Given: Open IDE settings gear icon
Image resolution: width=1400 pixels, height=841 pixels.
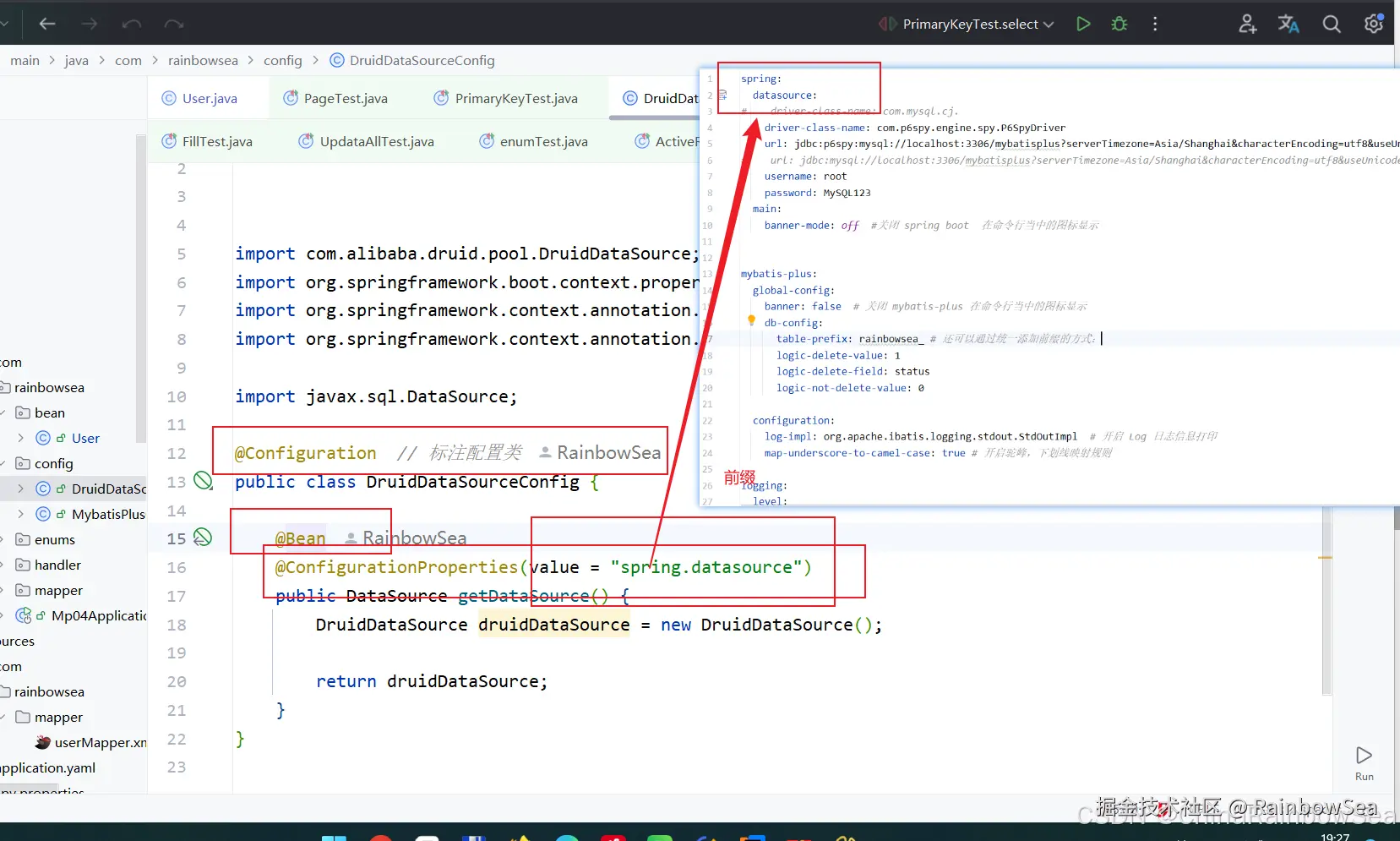Looking at the screenshot, I should point(1374,24).
